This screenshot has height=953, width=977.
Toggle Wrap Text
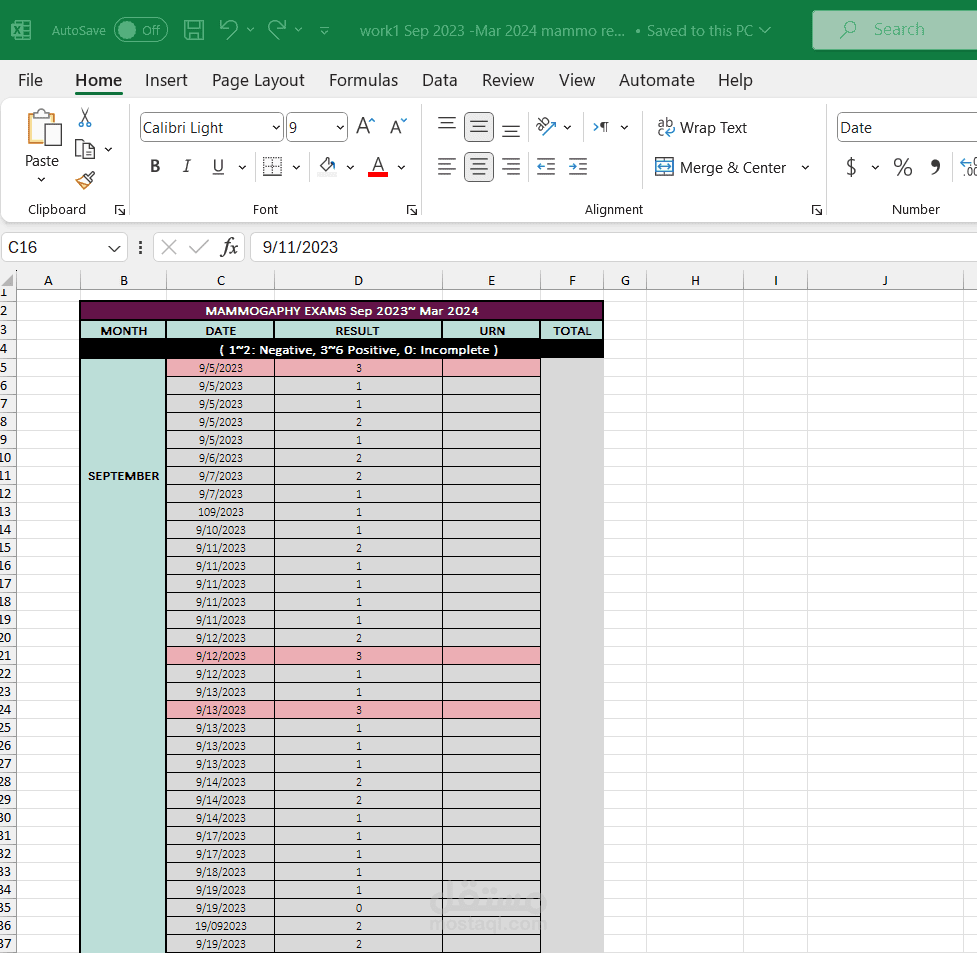pyautogui.click(x=702, y=127)
